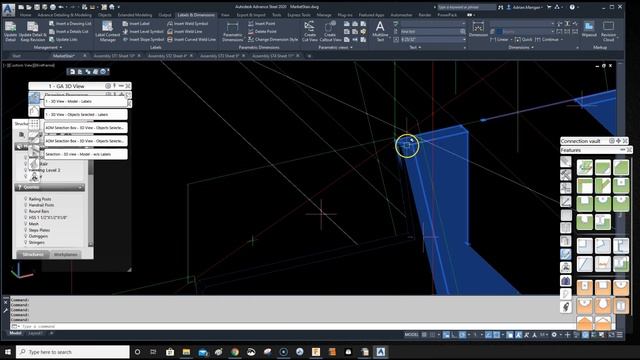
Task: Click Insert a Drawing List
Action: click(x=69, y=24)
